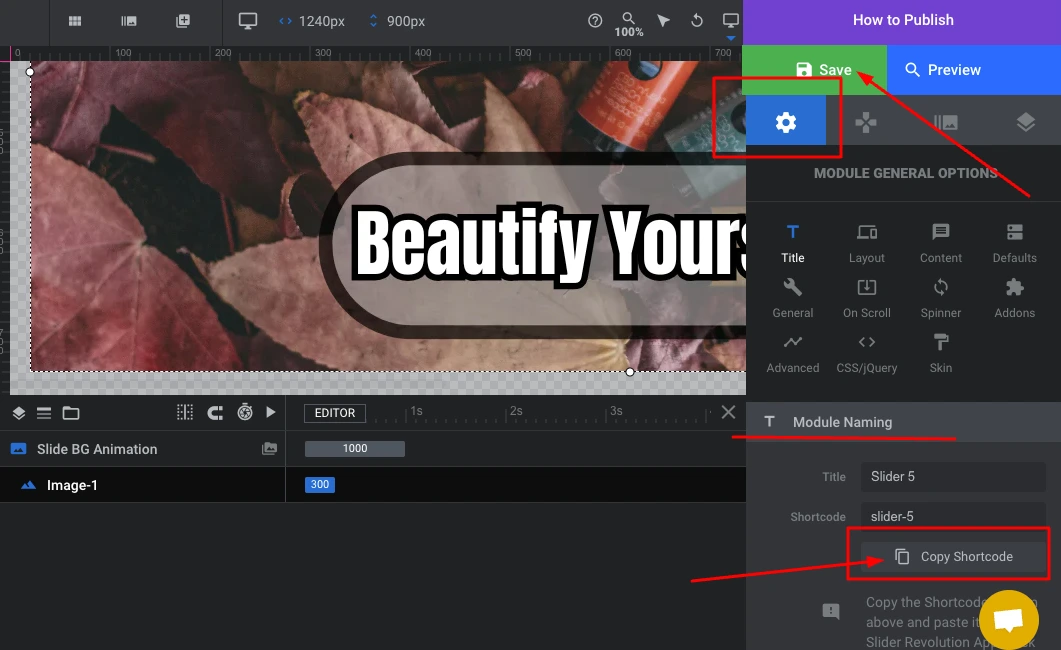Open the On Scroll options
Image resolution: width=1061 pixels, height=650 pixels.
click(x=867, y=298)
